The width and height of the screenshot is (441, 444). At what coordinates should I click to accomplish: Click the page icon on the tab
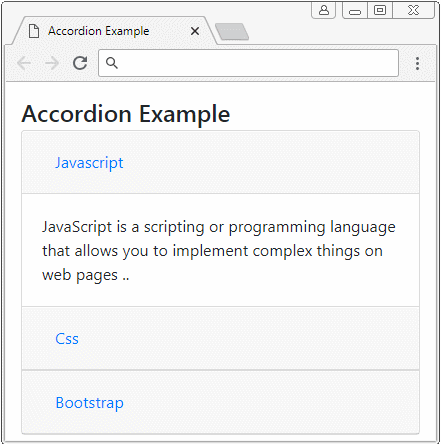point(34,31)
